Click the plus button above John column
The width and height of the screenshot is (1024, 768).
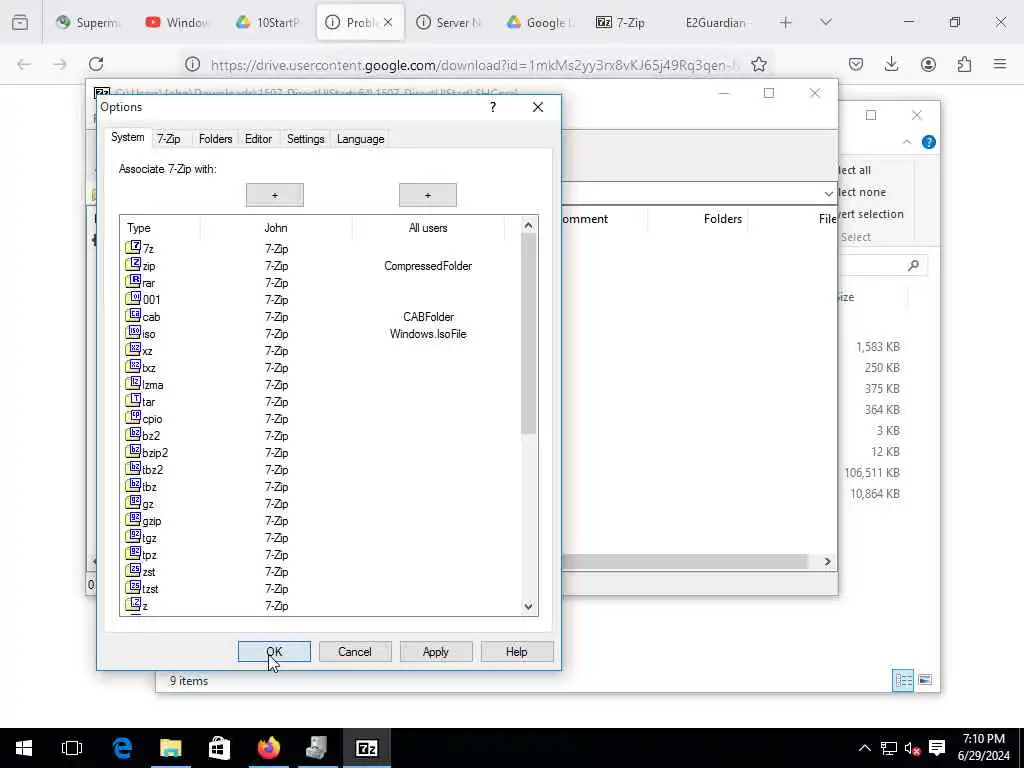coord(275,195)
